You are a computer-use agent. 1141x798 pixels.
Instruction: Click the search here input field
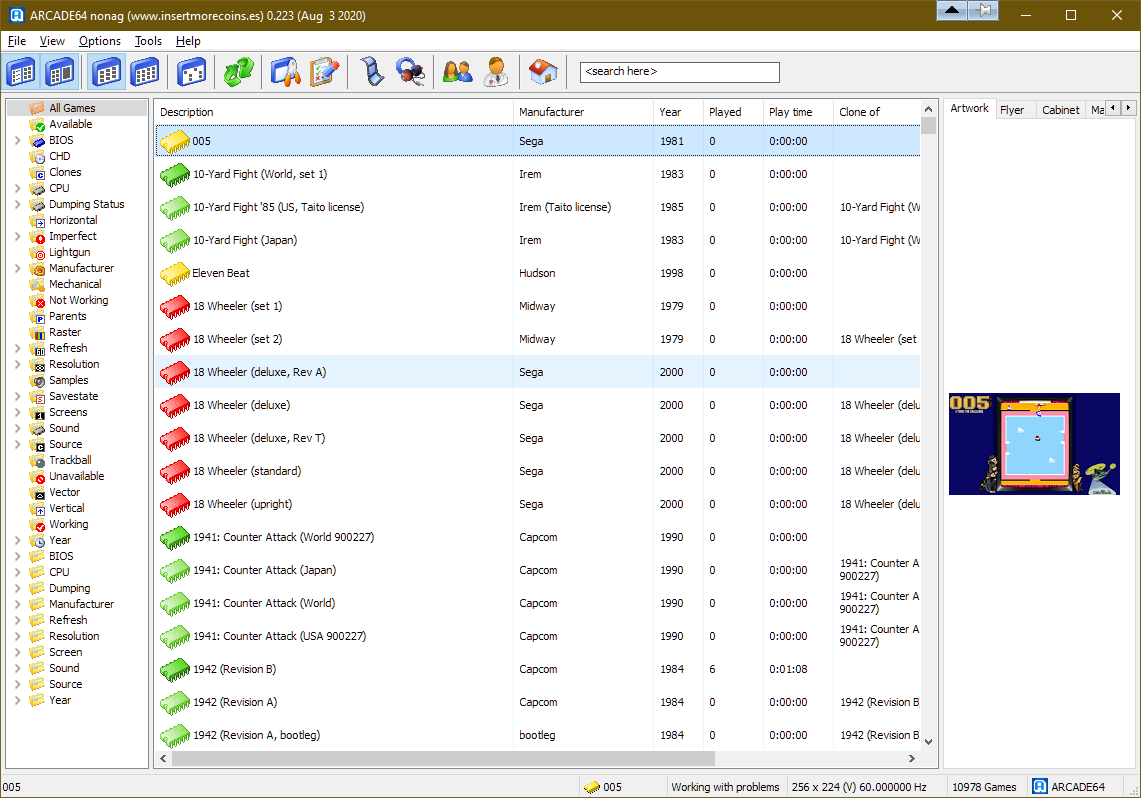click(x=680, y=72)
